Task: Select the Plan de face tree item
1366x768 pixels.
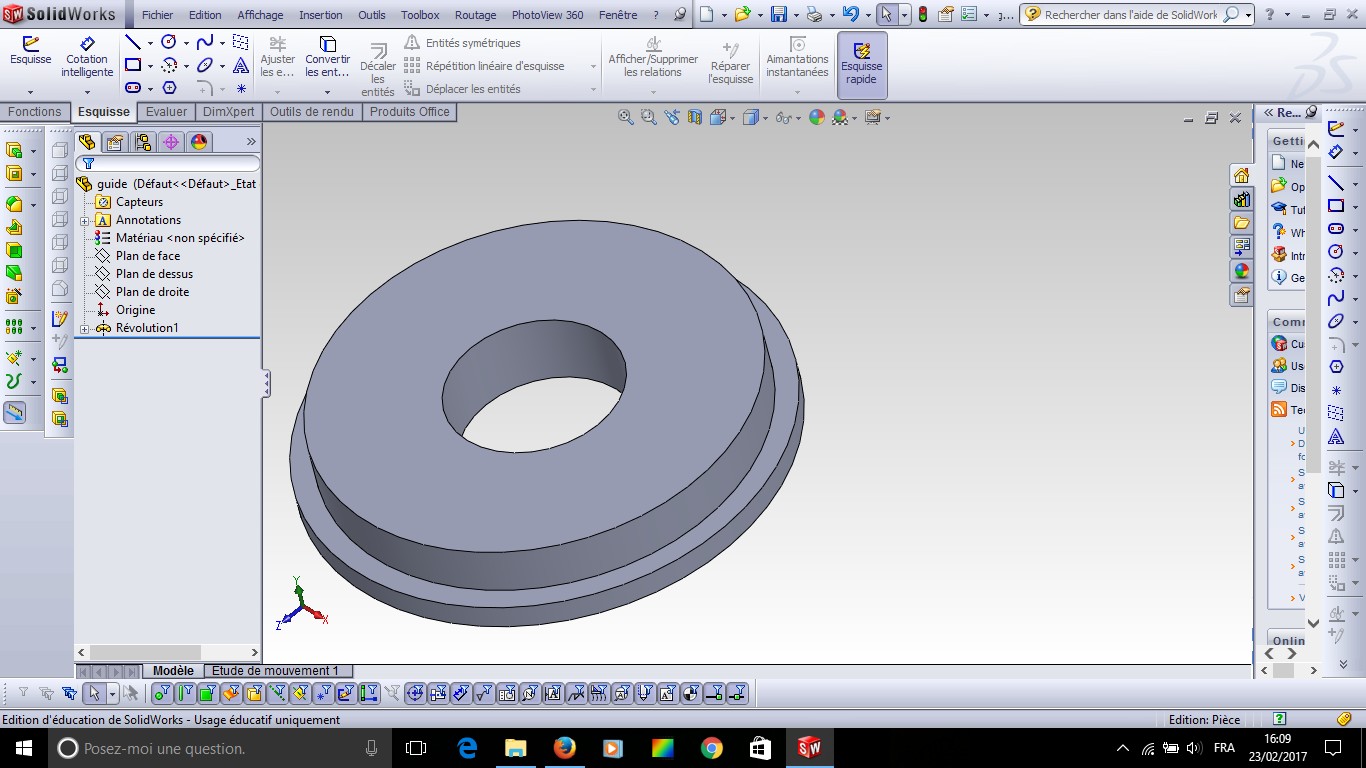Action: pyautogui.click(x=147, y=256)
